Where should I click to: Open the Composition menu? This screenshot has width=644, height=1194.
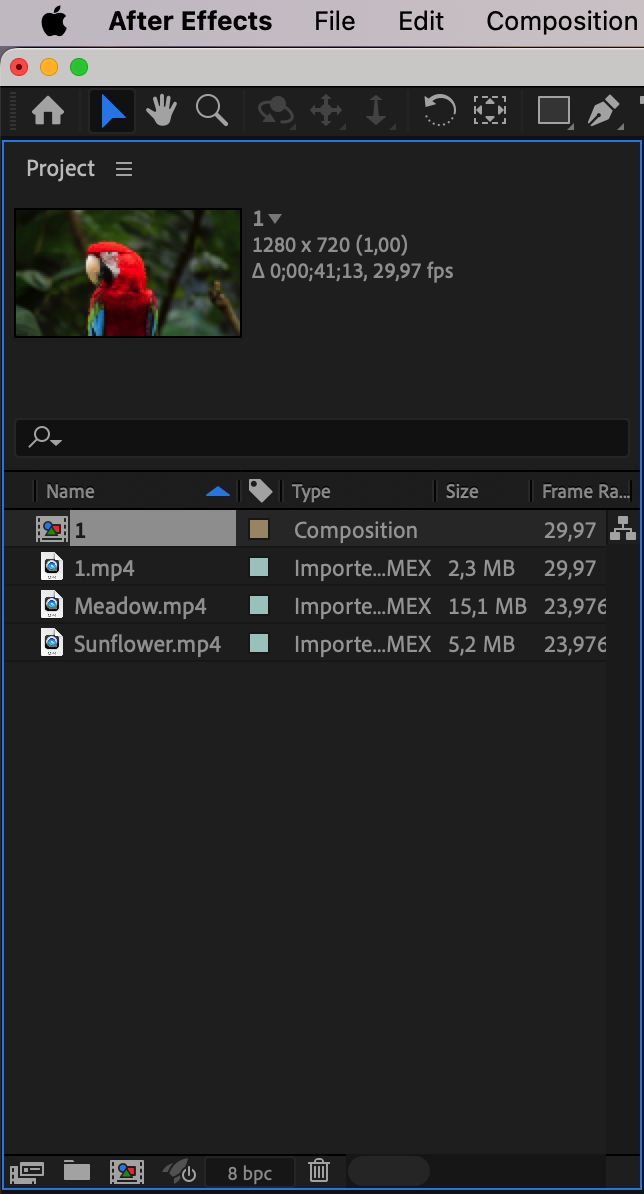tap(561, 21)
